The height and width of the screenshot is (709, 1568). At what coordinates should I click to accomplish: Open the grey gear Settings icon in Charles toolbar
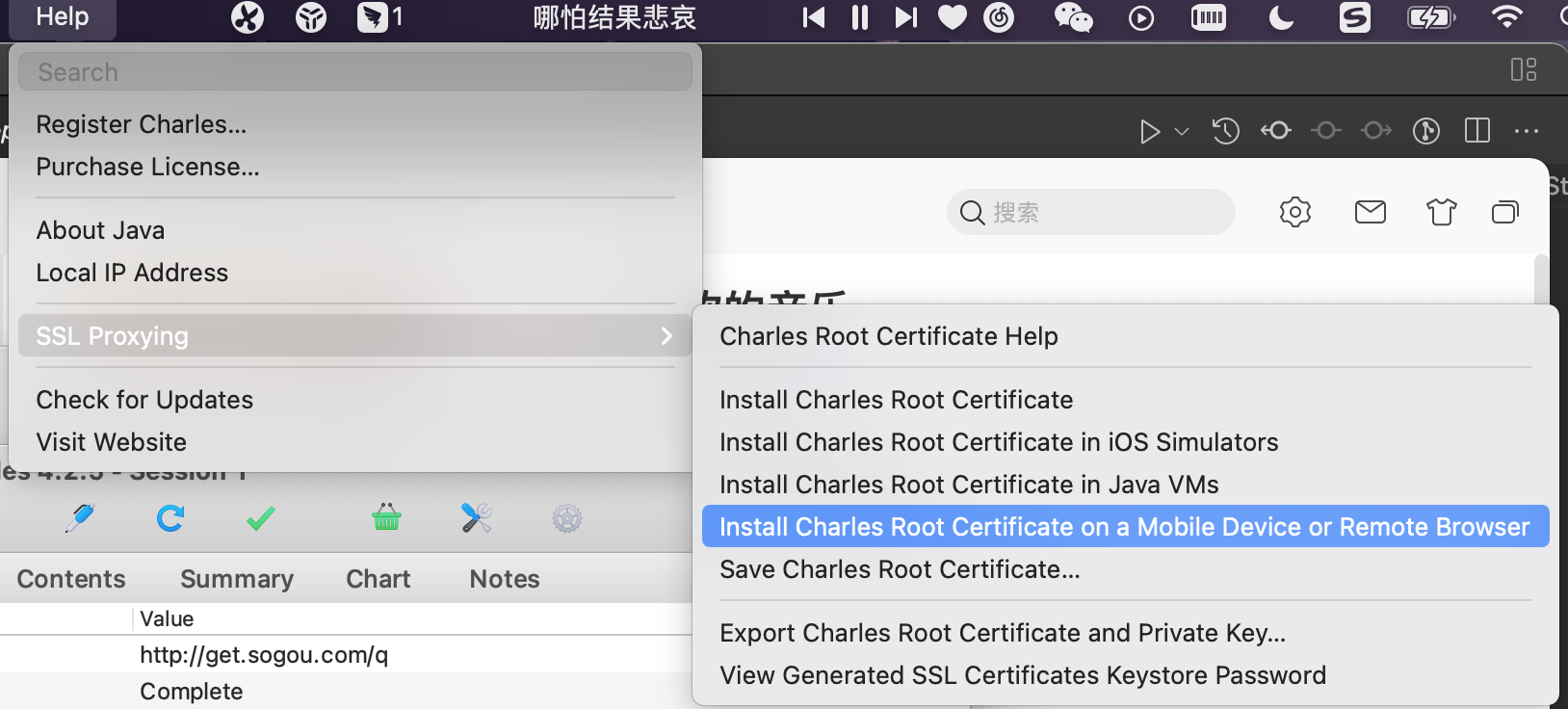point(567,519)
